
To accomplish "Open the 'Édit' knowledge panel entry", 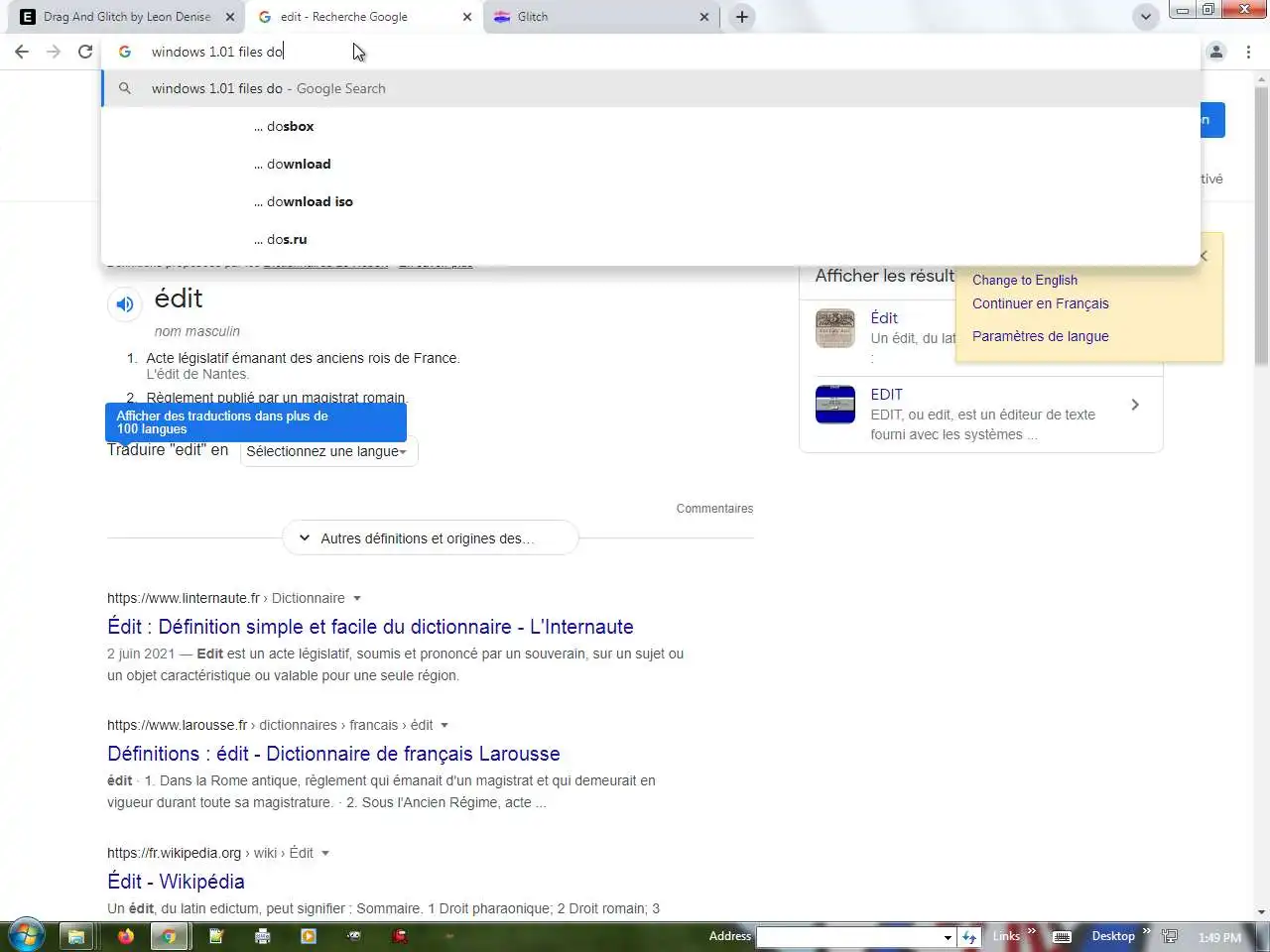I will point(884,317).
